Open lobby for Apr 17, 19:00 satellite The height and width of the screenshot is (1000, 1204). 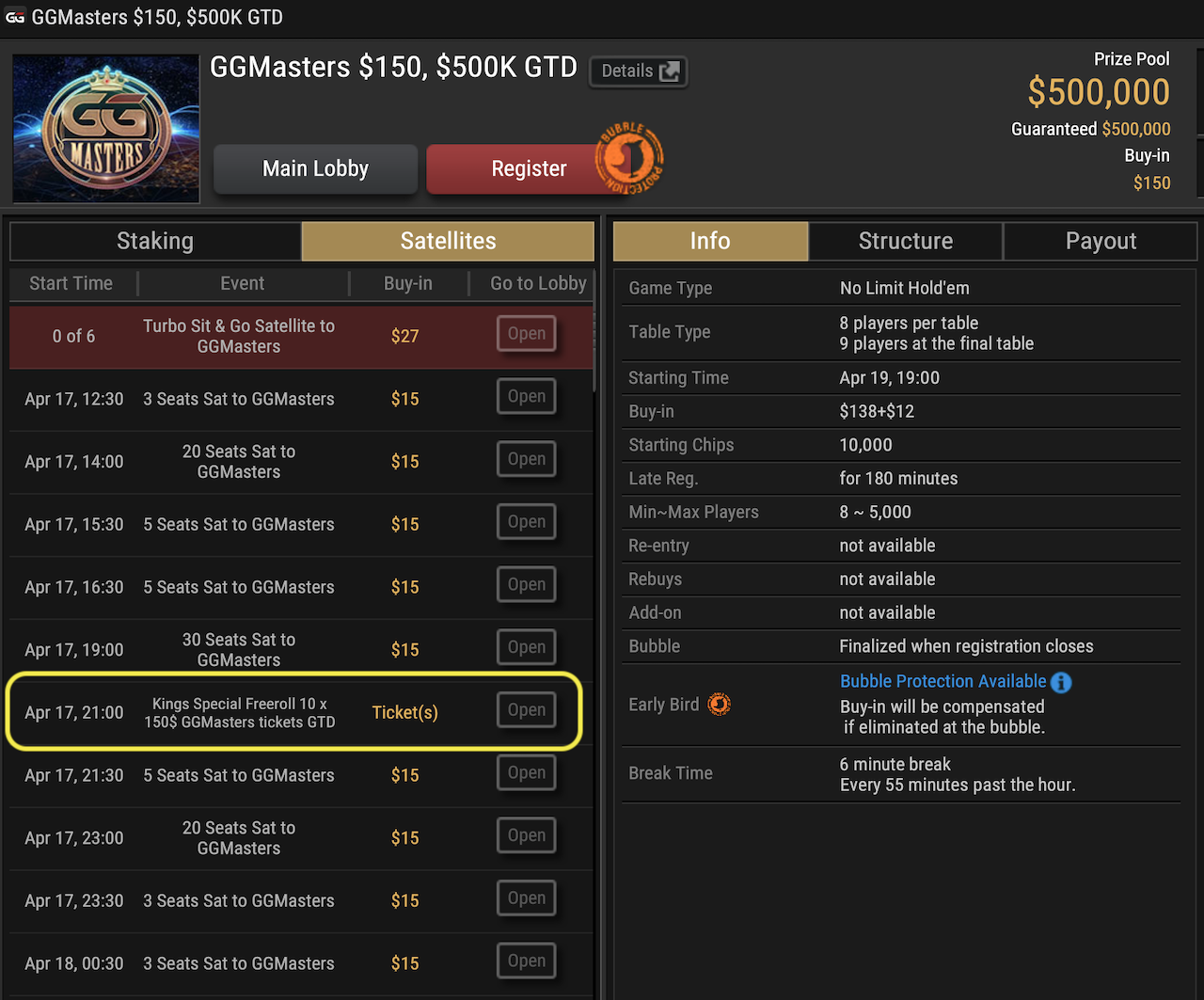527,647
